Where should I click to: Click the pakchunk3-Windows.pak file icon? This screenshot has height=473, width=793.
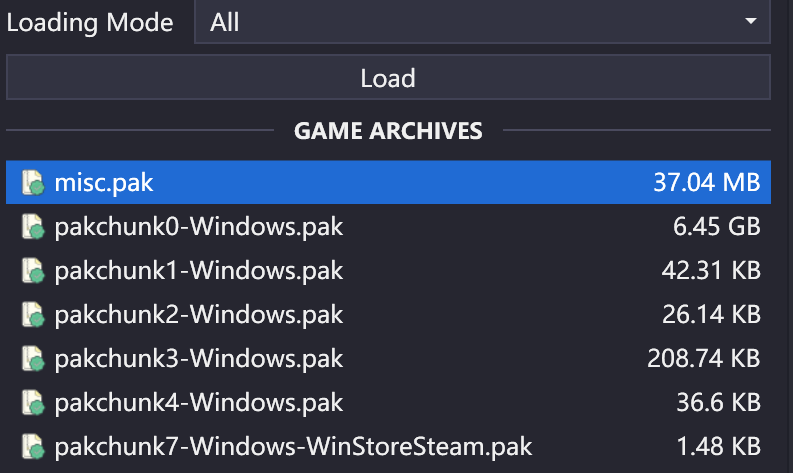click(33, 359)
